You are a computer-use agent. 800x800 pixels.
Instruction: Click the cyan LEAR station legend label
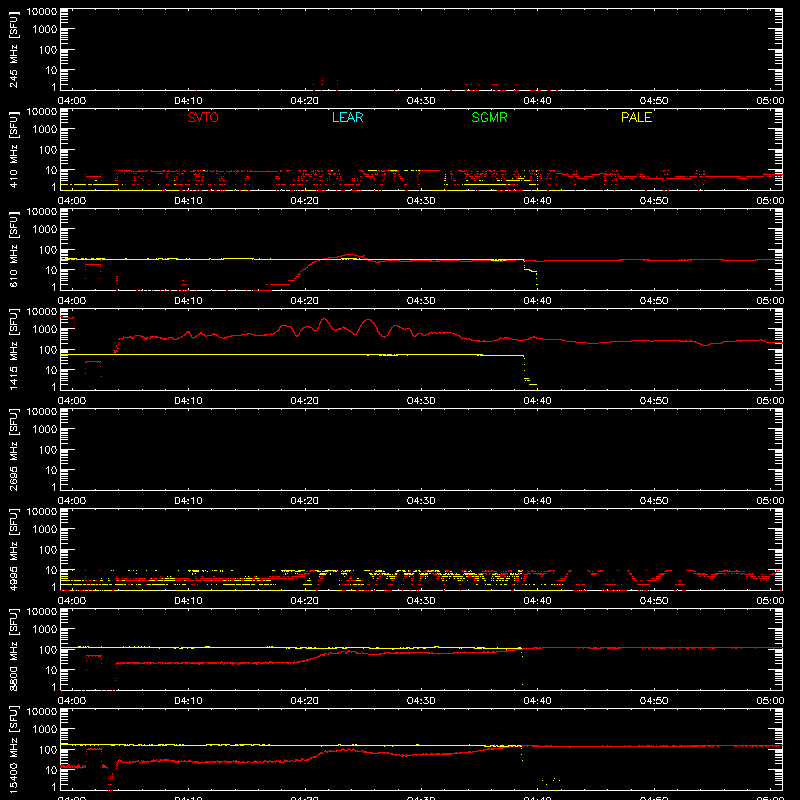[x=347, y=117]
